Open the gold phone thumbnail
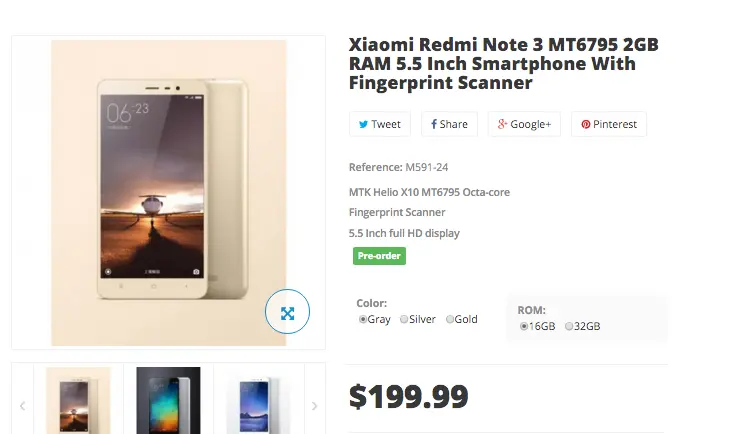The height and width of the screenshot is (434, 731). point(78,400)
